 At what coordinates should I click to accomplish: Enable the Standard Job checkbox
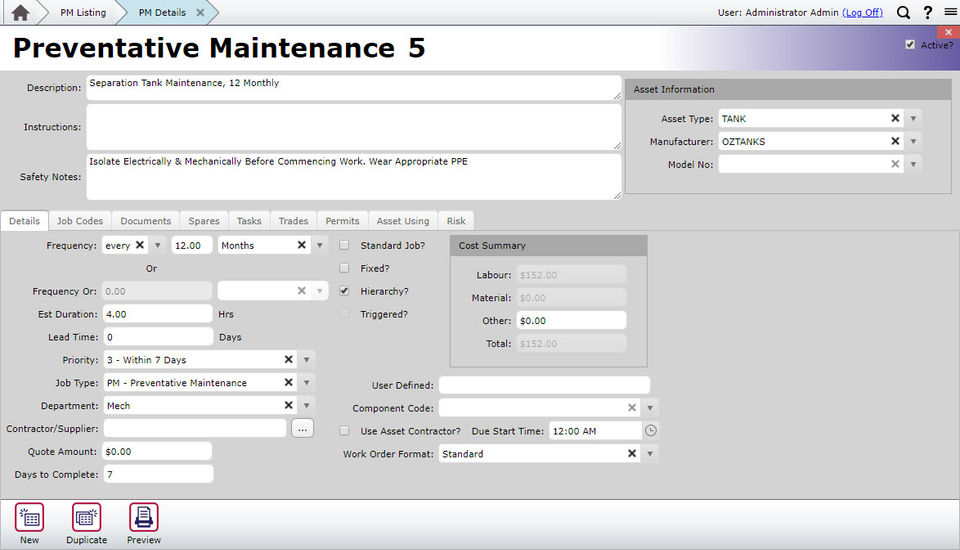[x=344, y=245]
